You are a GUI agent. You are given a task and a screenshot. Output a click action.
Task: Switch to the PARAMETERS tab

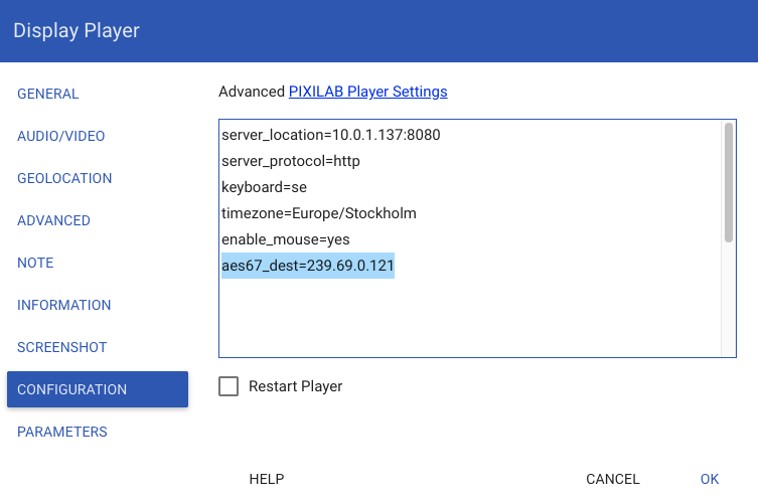[62, 431]
